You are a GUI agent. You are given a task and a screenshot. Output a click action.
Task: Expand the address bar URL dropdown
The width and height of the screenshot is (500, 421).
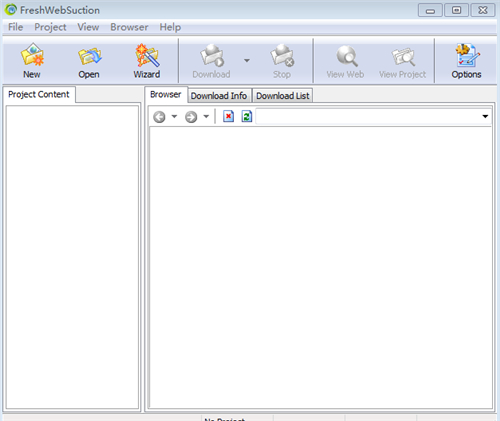coord(485,116)
